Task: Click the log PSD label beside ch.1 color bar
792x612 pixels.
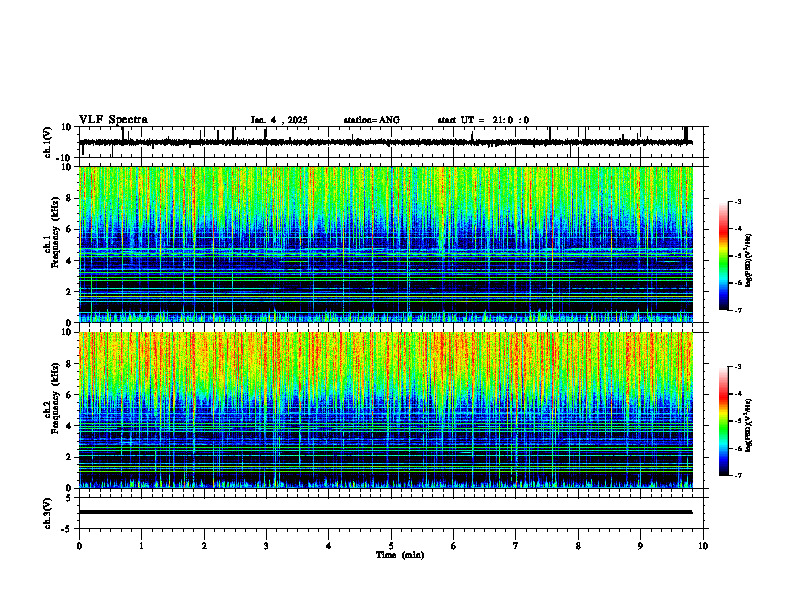Action: pyautogui.click(x=749, y=261)
